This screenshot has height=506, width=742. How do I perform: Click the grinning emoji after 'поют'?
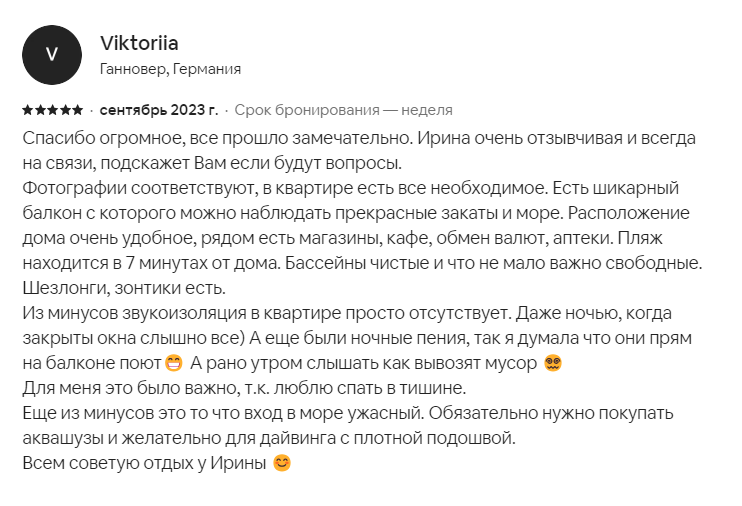tap(174, 364)
